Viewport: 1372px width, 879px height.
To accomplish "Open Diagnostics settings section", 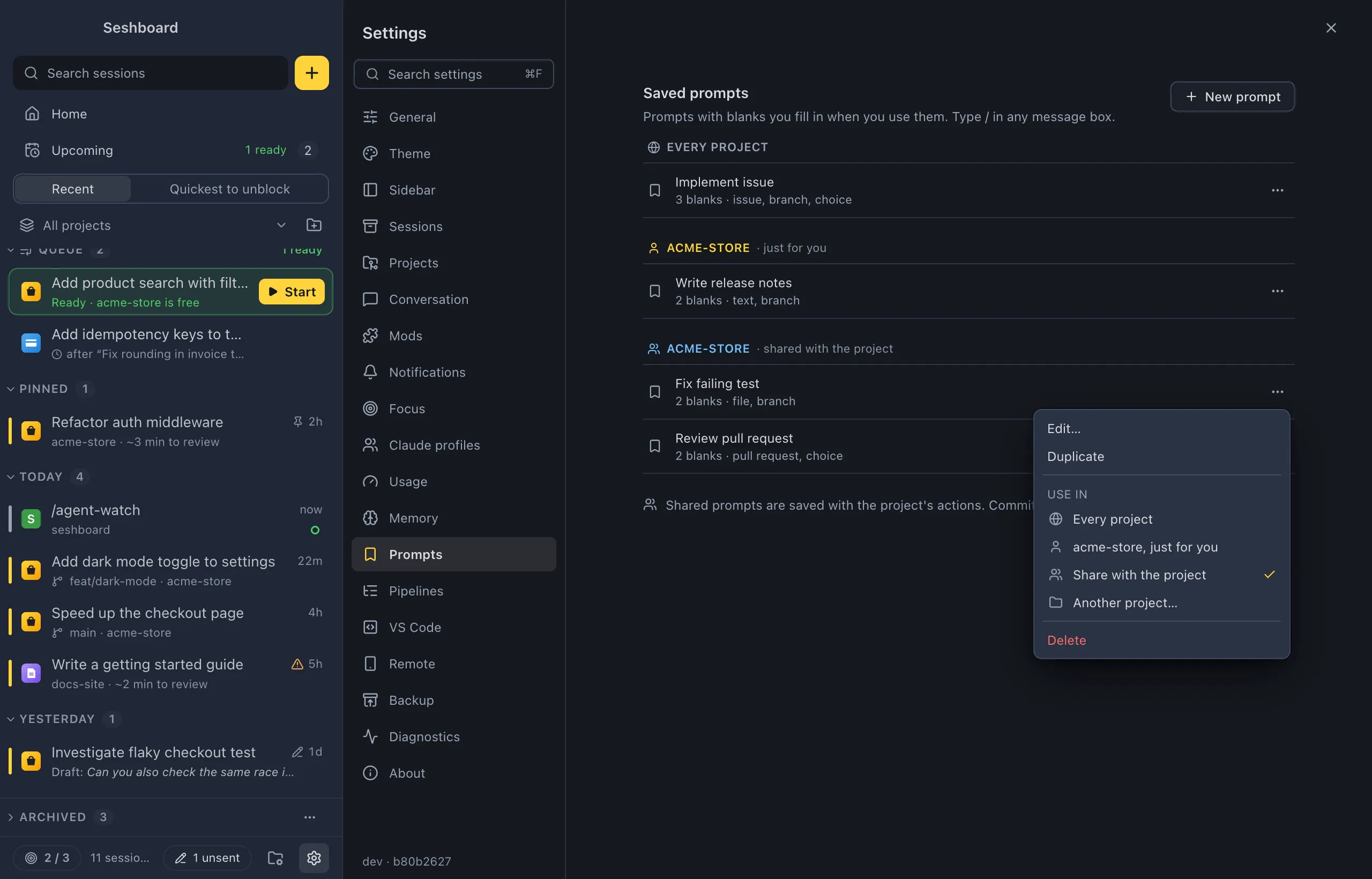I will pos(454,736).
